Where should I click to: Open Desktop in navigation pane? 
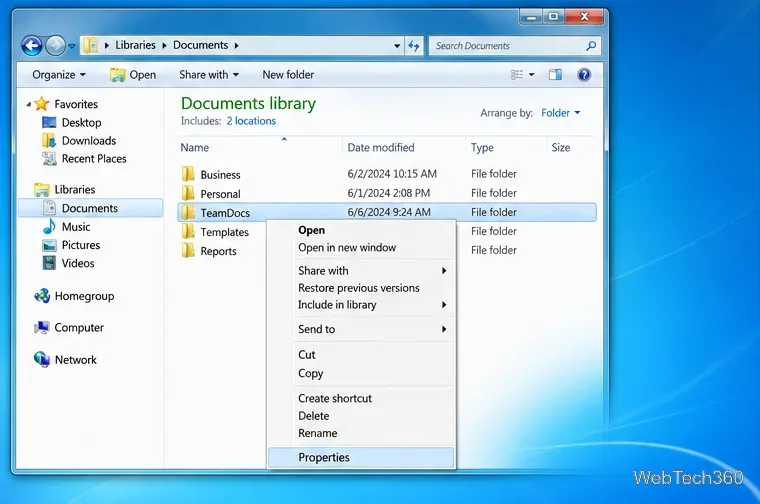(81, 123)
